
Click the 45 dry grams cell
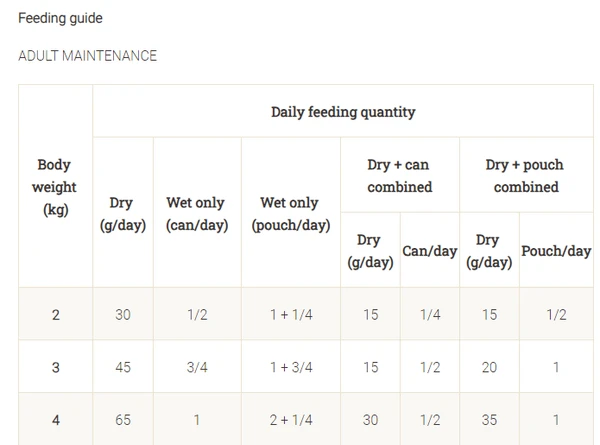click(123, 367)
